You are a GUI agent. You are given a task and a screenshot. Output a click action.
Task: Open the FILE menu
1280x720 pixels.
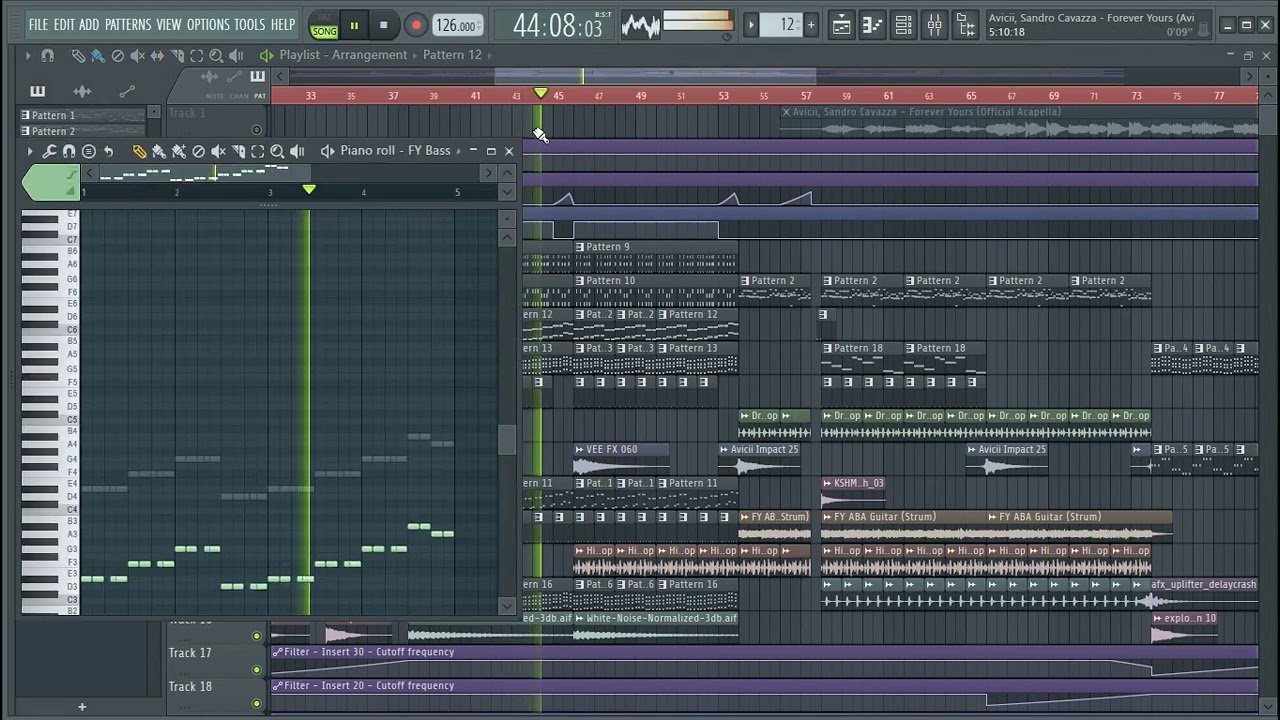pos(38,24)
